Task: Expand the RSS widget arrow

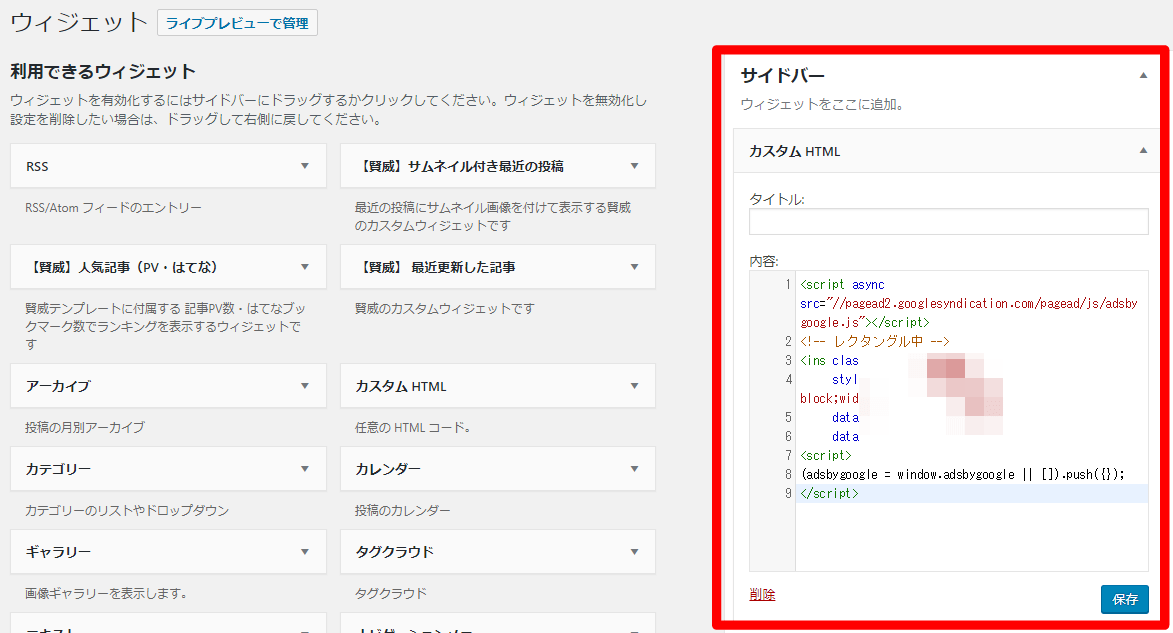Action: pyautogui.click(x=304, y=166)
